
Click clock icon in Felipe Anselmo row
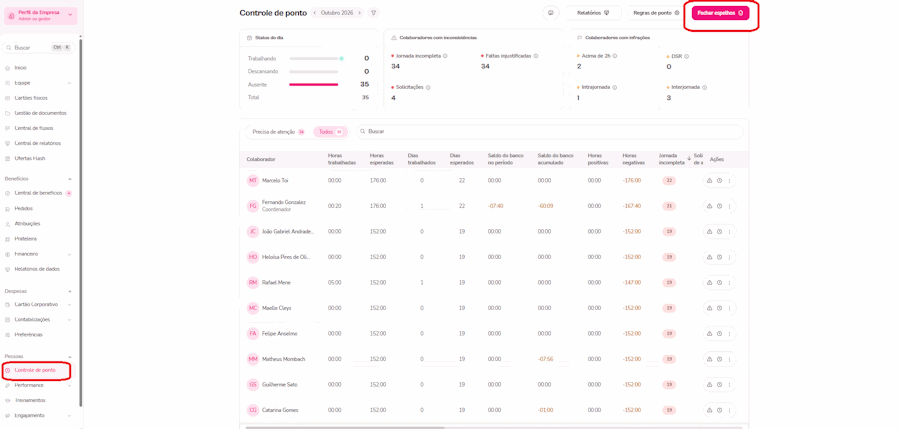(x=719, y=333)
